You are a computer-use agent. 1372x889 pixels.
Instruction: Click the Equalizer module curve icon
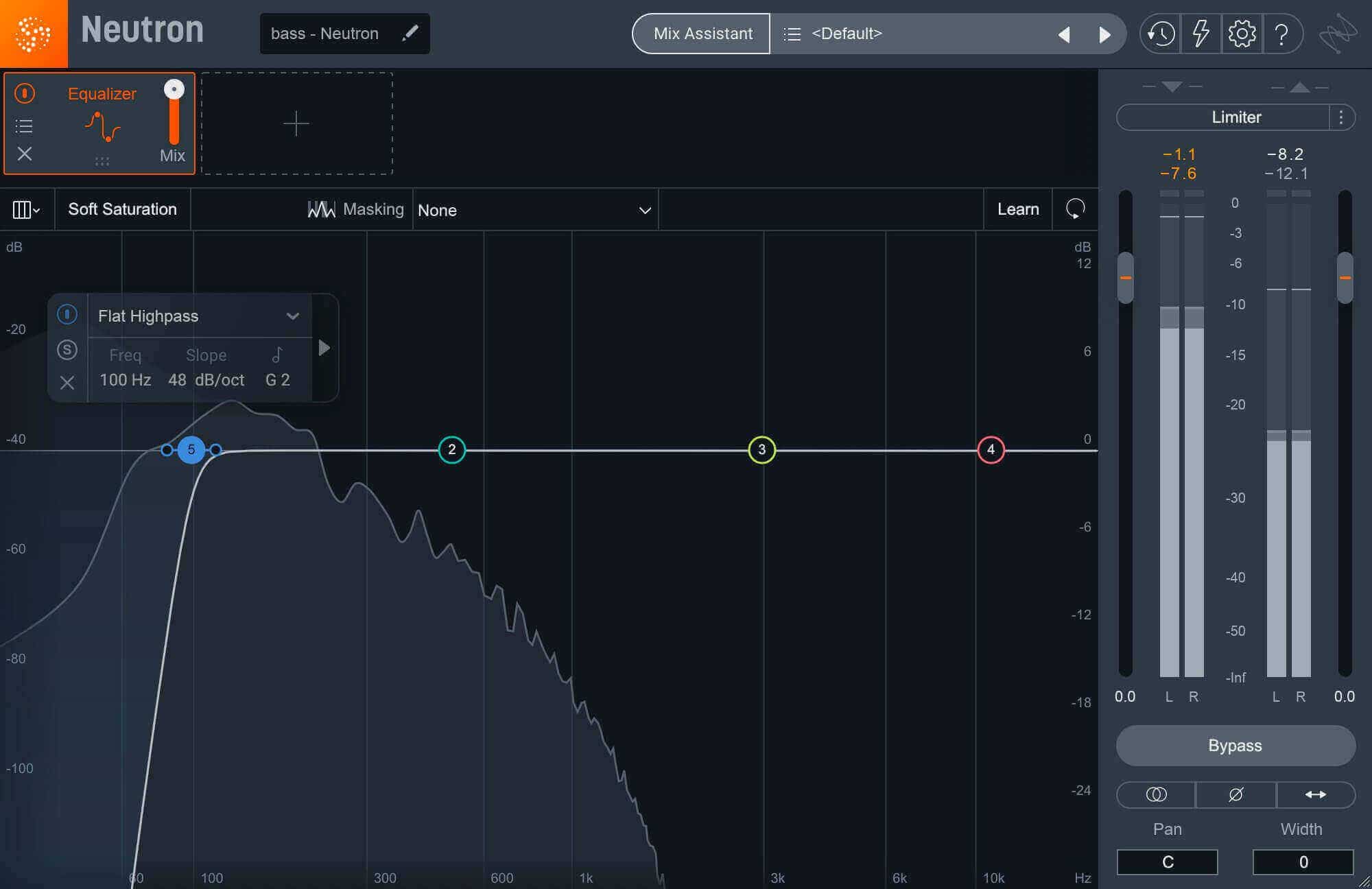click(103, 126)
